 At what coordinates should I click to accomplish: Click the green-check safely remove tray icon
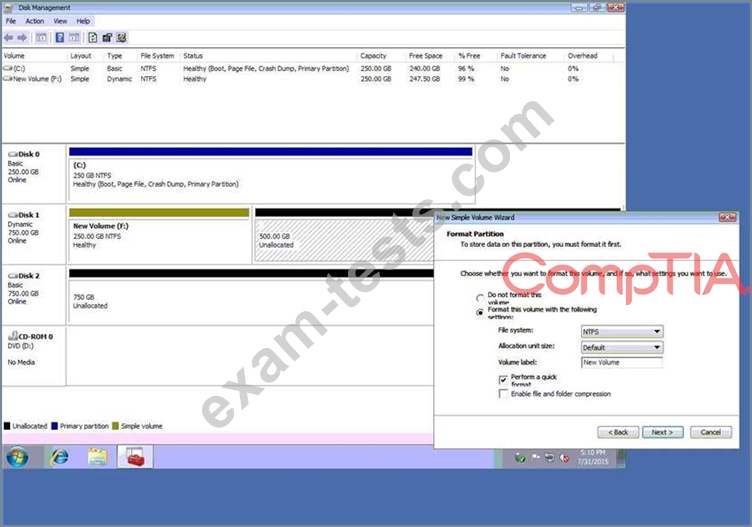[x=520, y=458]
